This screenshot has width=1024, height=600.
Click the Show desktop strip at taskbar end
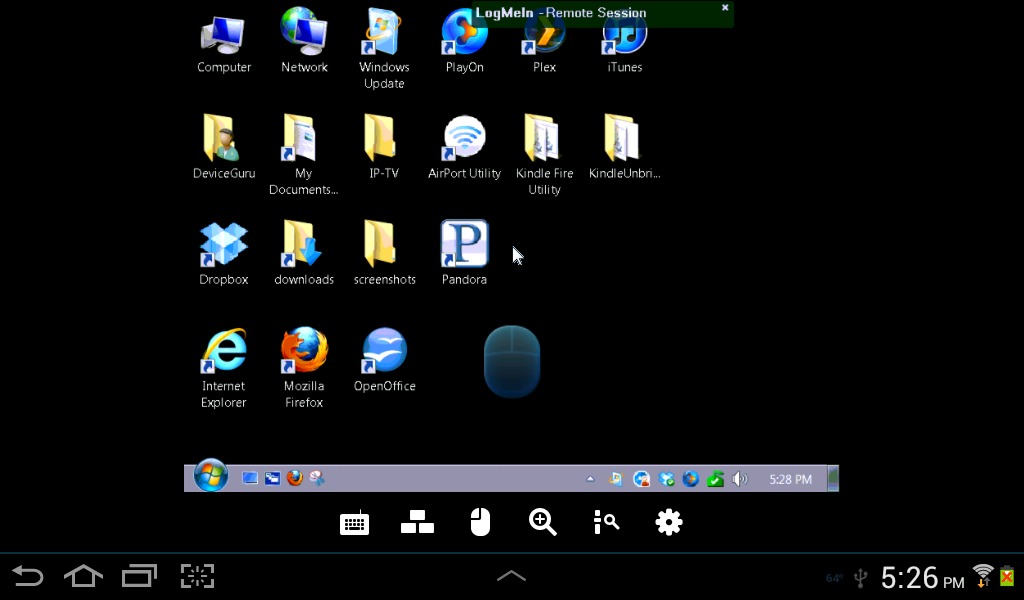point(833,479)
